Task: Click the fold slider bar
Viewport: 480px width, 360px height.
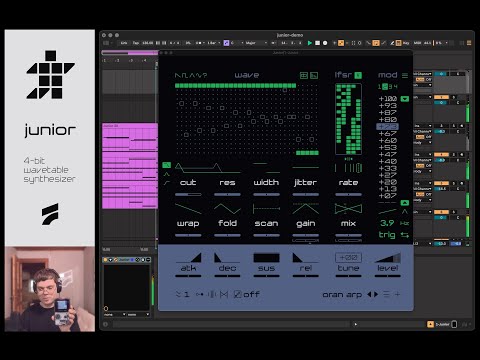Action: (x=227, y=235)
